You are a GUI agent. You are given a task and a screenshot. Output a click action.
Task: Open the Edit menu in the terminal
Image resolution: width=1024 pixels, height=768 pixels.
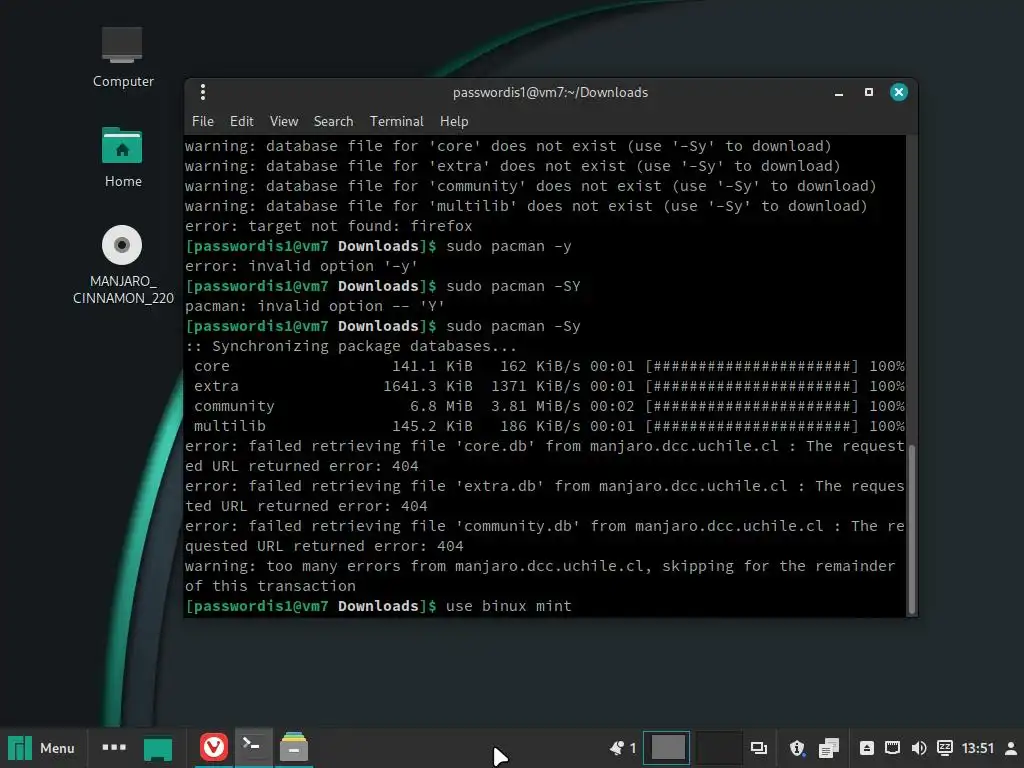click(242, 121)
